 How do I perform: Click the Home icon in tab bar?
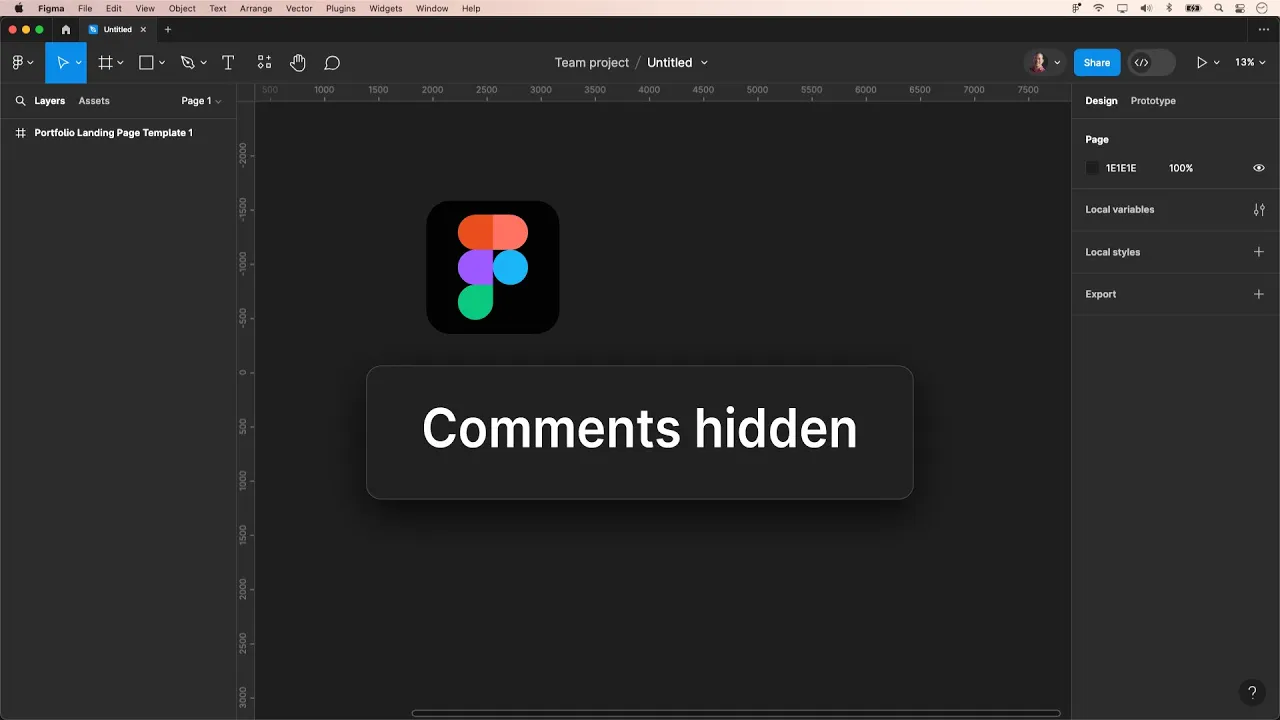pyautogui.click(x=66, y=30)
